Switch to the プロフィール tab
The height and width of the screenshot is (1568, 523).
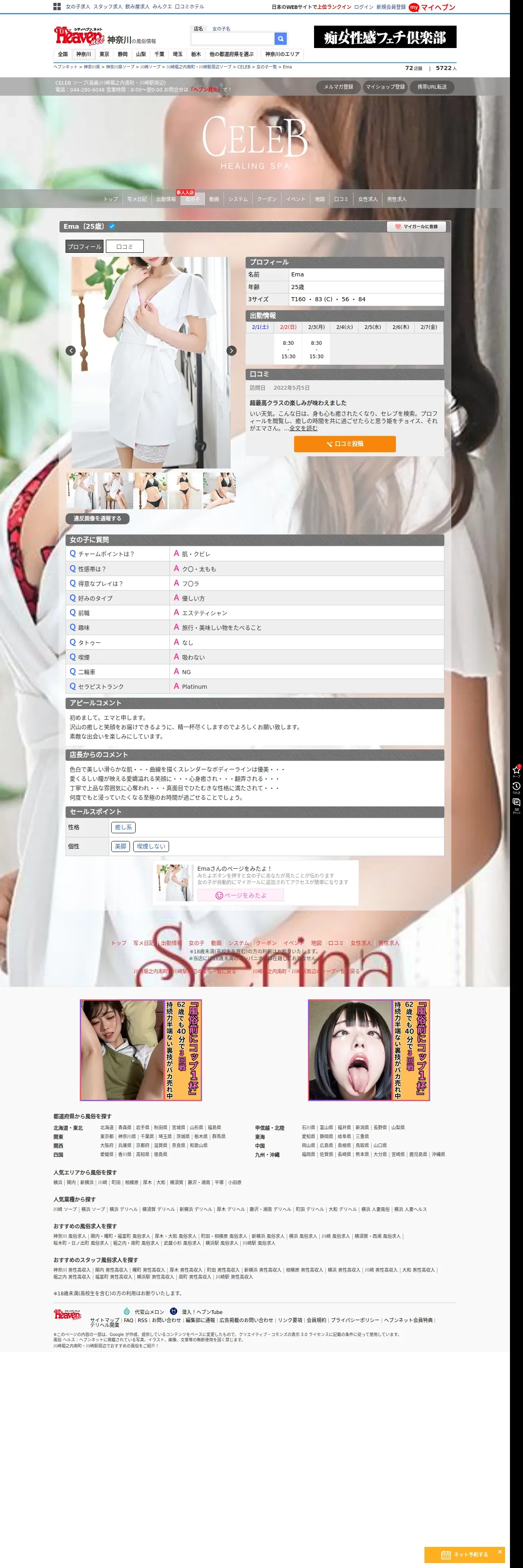coord(84,247)
